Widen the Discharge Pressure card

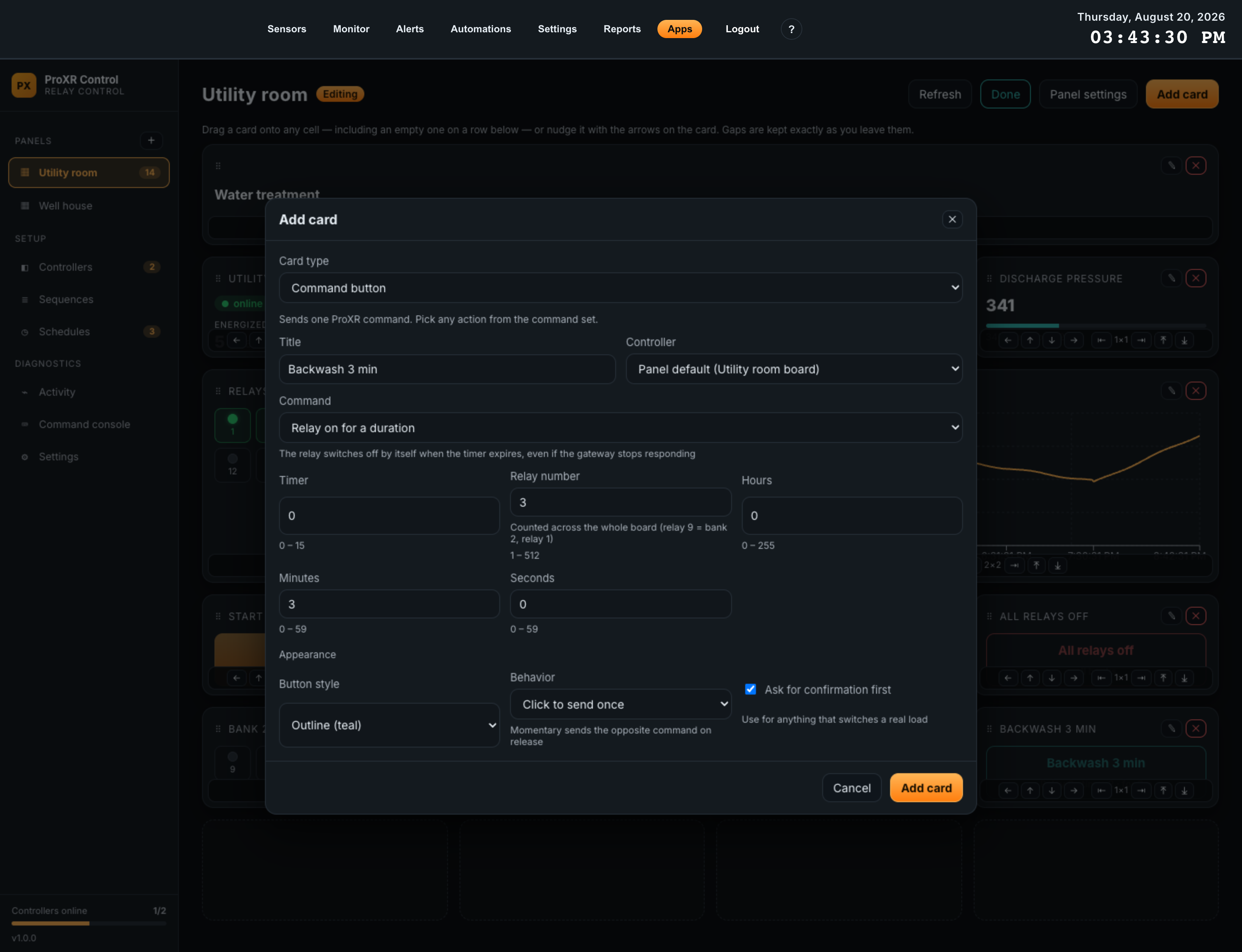tap(1141, 340)
